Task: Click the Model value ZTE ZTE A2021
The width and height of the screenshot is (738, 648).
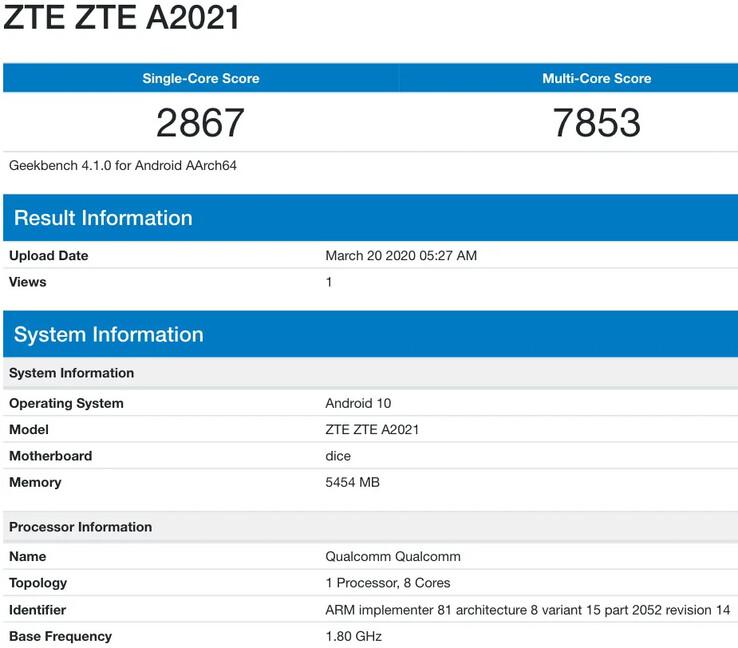Action: pyautogui.click(x=372, y=429)
